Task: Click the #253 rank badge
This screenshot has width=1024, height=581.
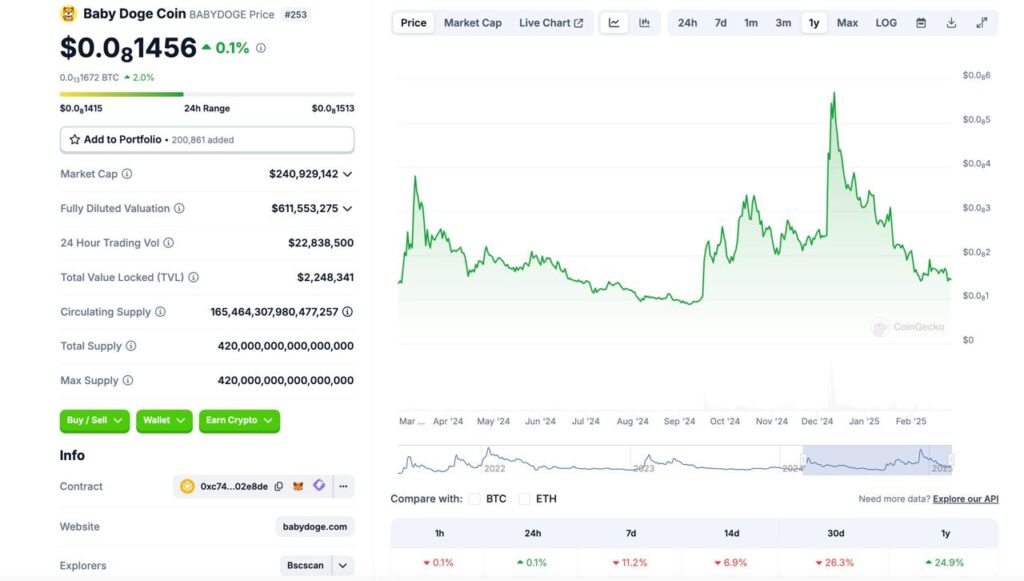Action: click(296, 14)
